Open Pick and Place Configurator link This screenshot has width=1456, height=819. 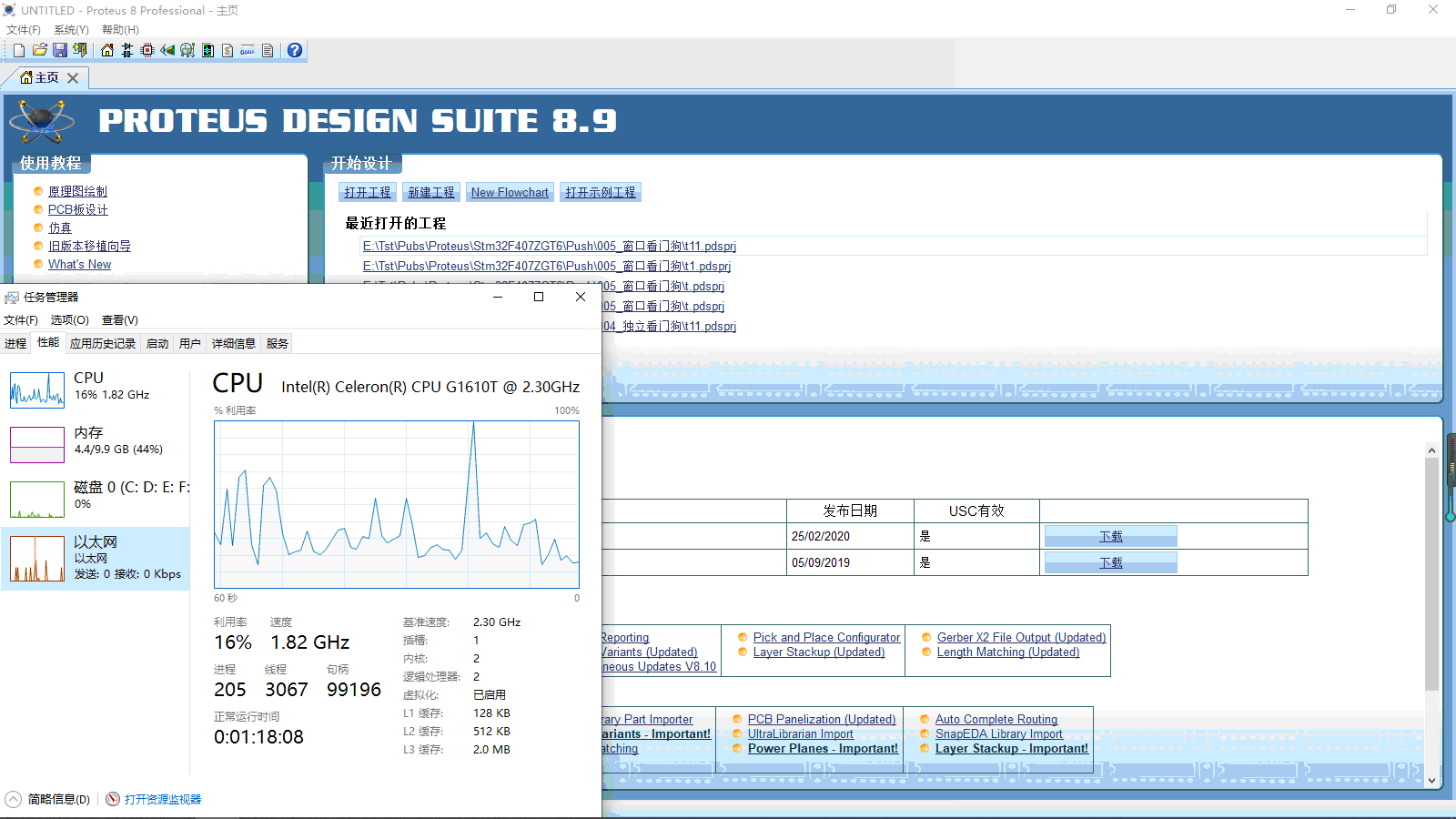point(826,638)
